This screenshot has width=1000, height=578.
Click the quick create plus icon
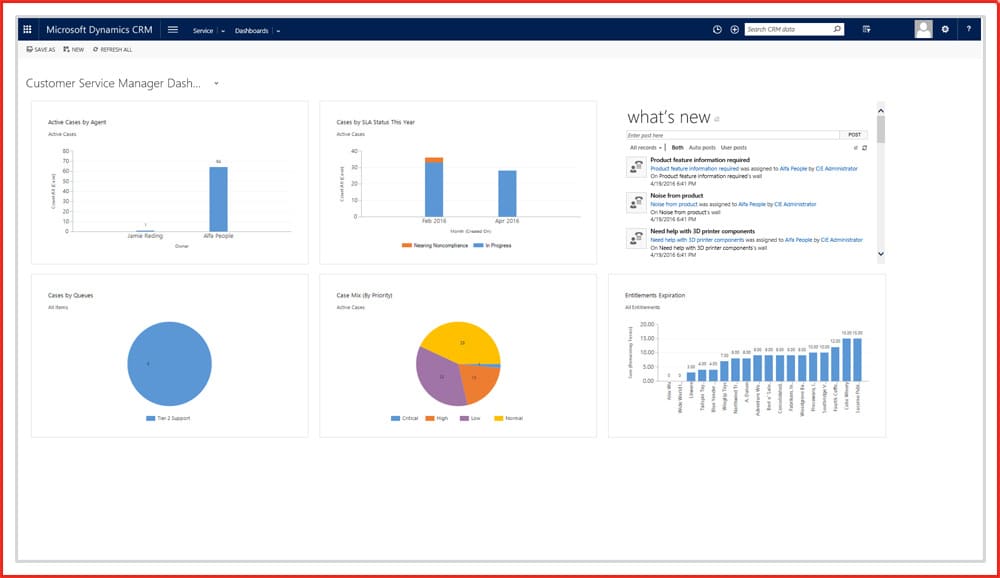pos(734,30)
